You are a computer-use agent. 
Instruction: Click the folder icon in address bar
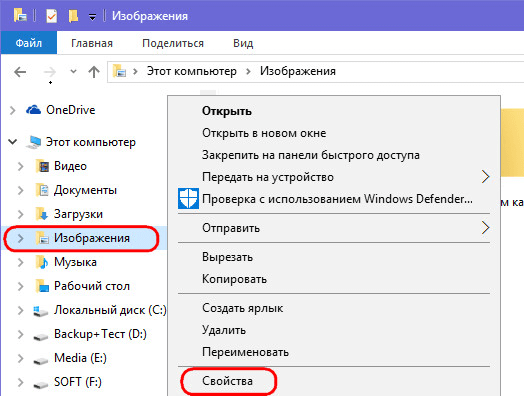119,71
